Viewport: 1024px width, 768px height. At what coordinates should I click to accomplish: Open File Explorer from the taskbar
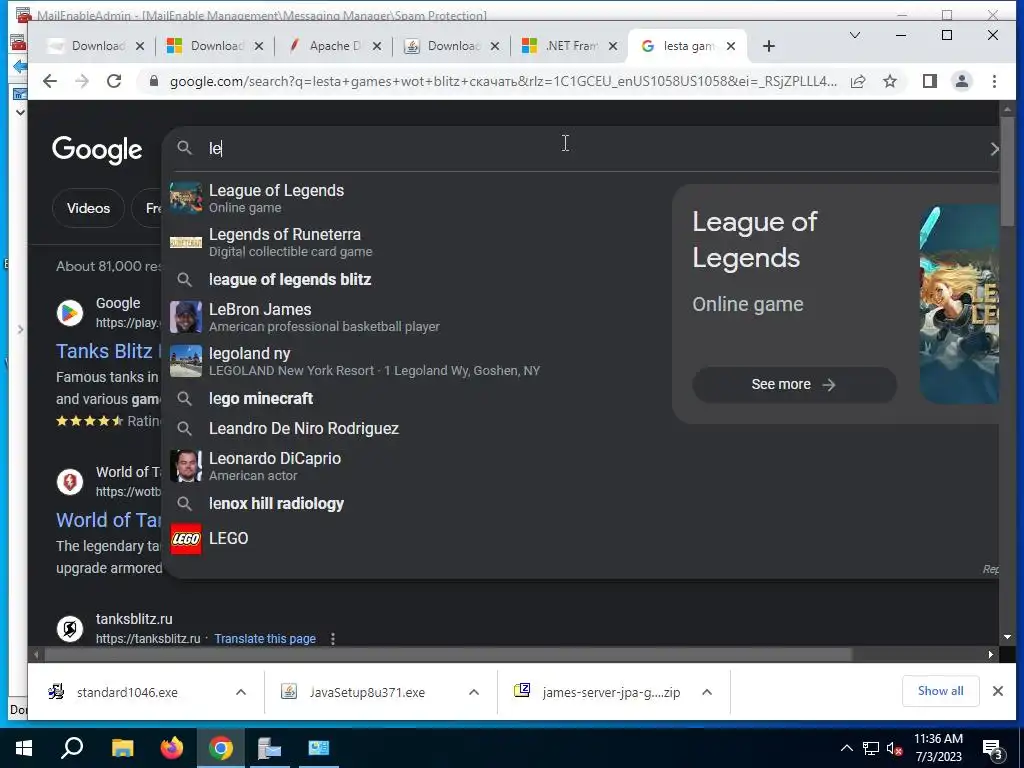(x=123, y=748)
